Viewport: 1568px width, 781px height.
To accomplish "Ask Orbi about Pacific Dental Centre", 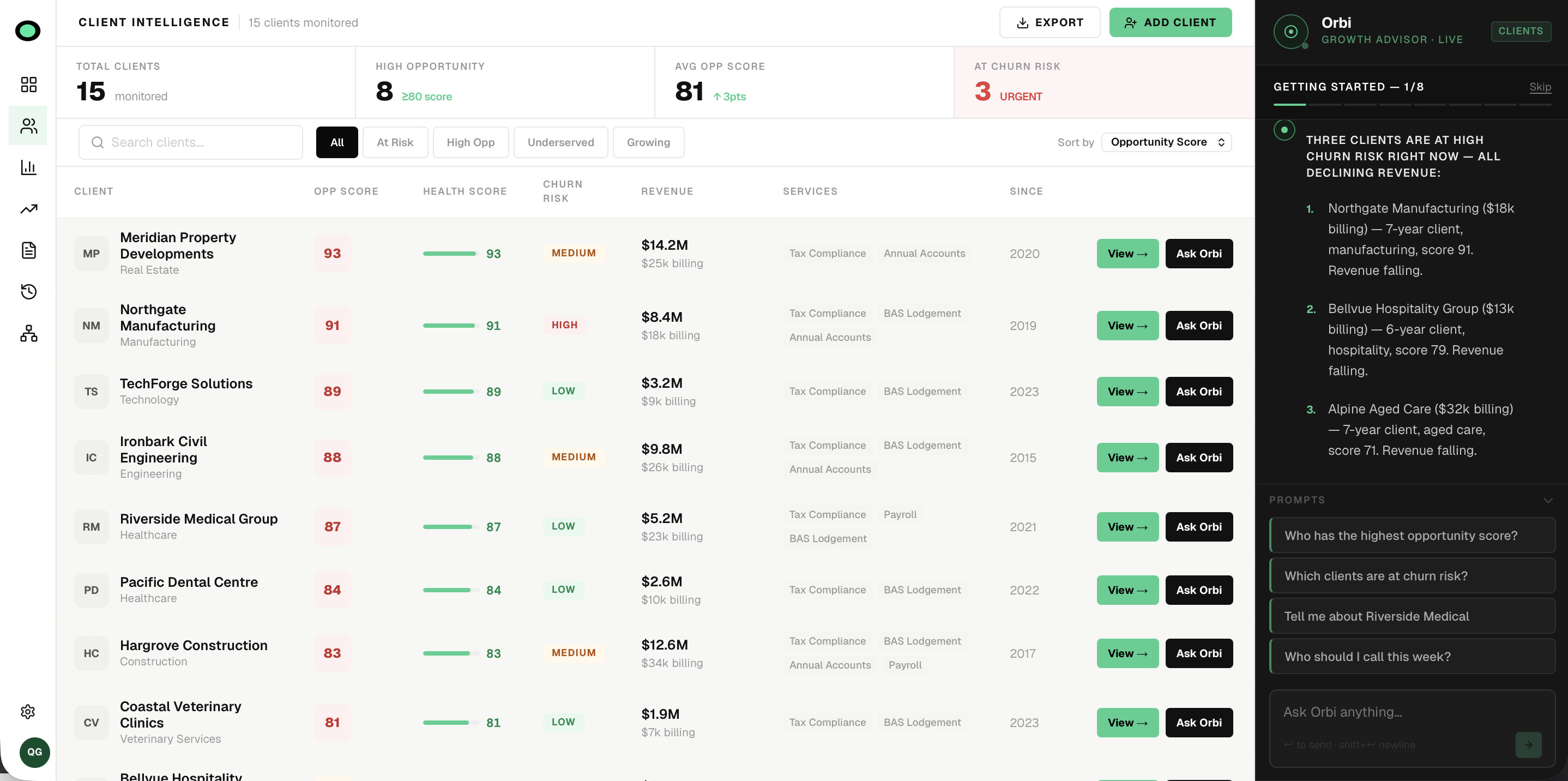I will 1198,590.
